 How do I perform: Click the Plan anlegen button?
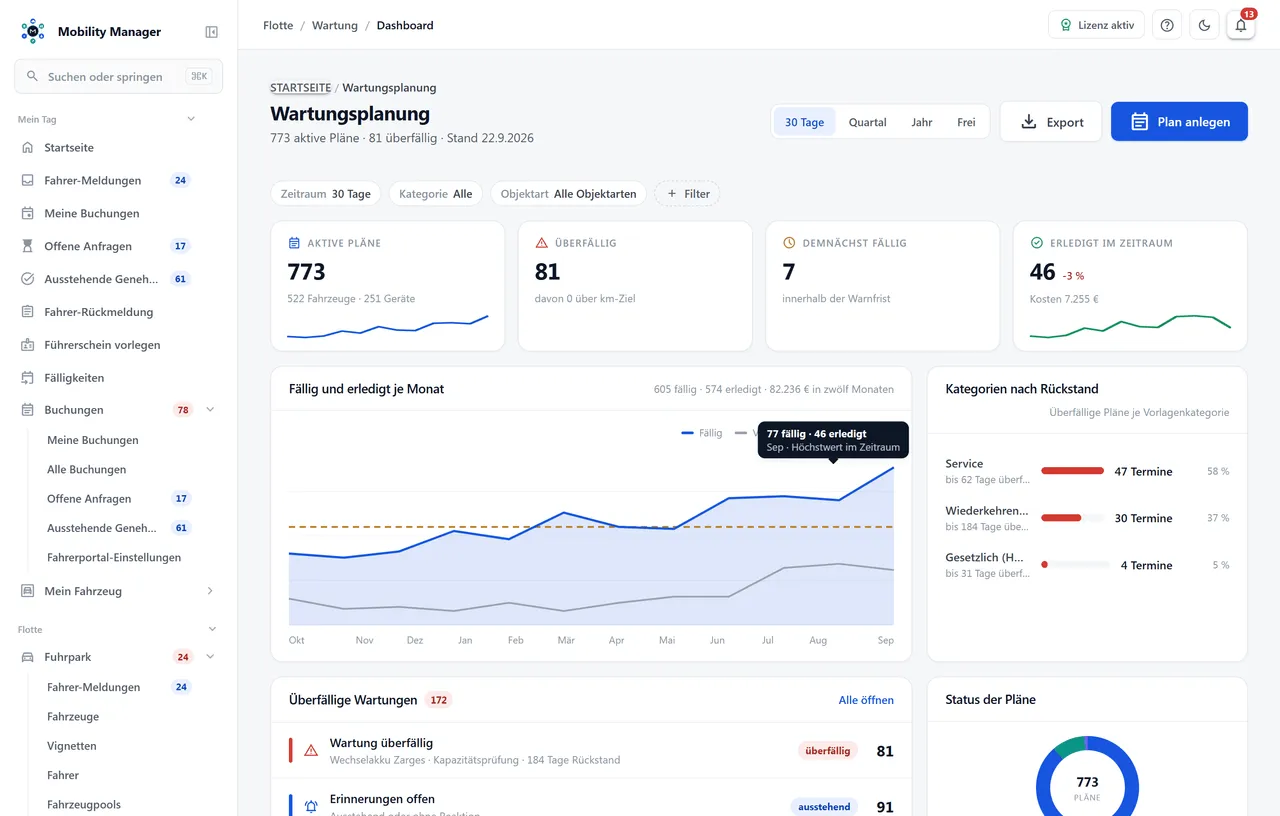coord(1179,122)
